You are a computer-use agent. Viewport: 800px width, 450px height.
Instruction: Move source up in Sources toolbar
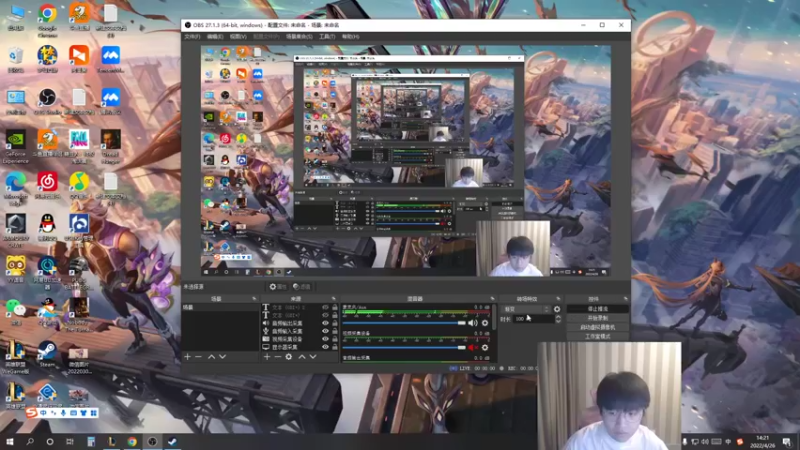pyautogui.click(x=302, y=357)
